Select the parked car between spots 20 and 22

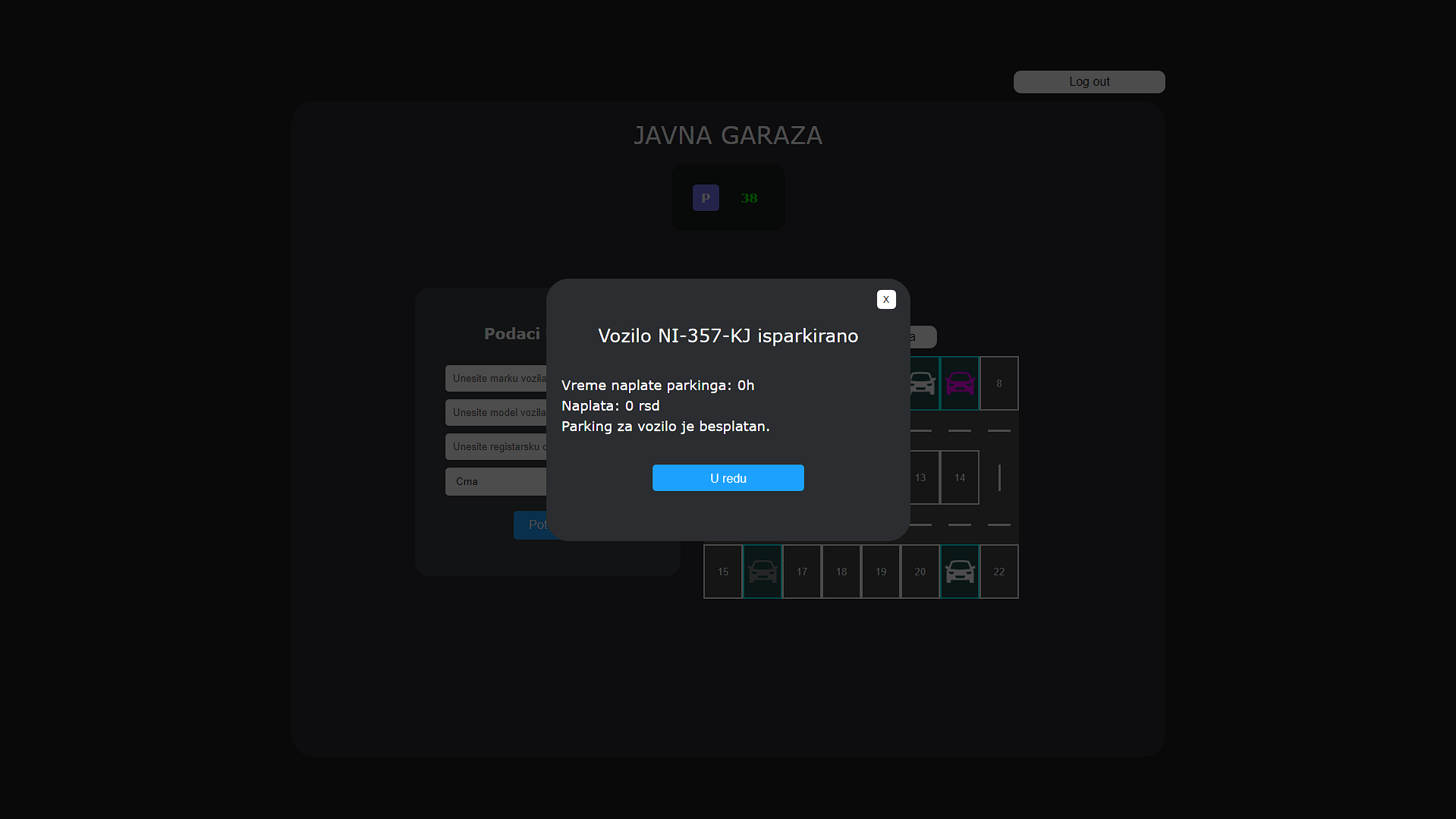point(960,572)
